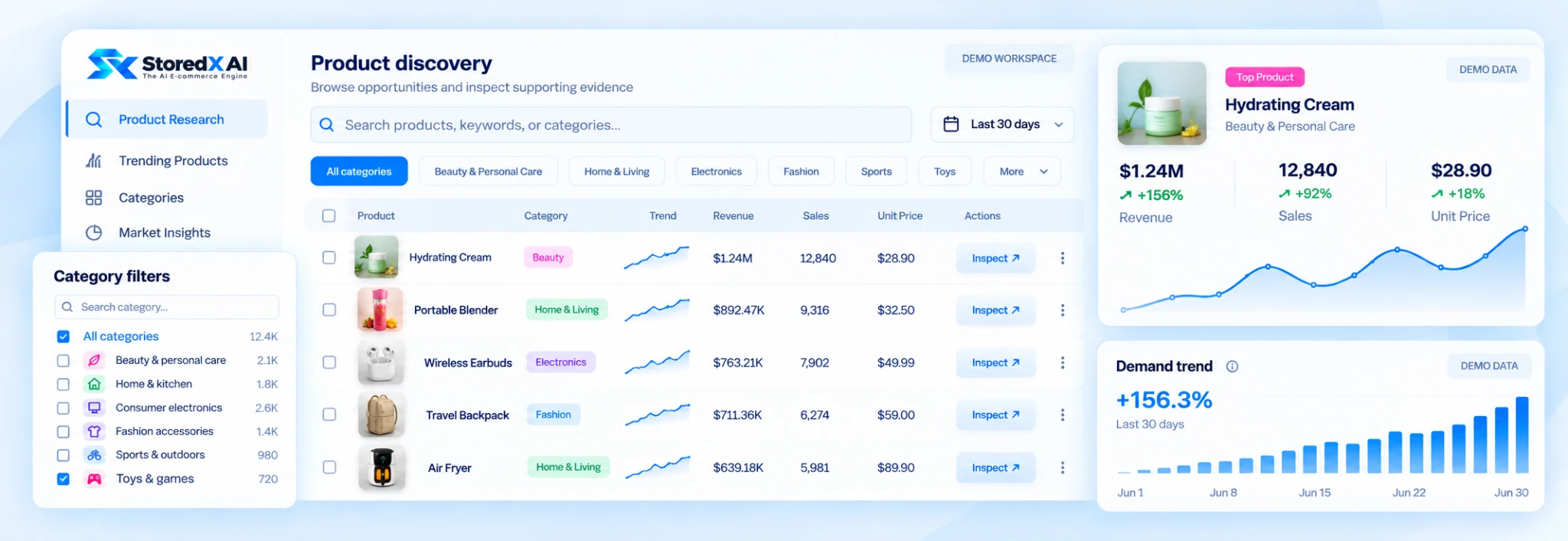Viewport: 1568px width, 541px height.
Task: Click the +156.3% demand trend value
Action: [x=1164, y=400]
